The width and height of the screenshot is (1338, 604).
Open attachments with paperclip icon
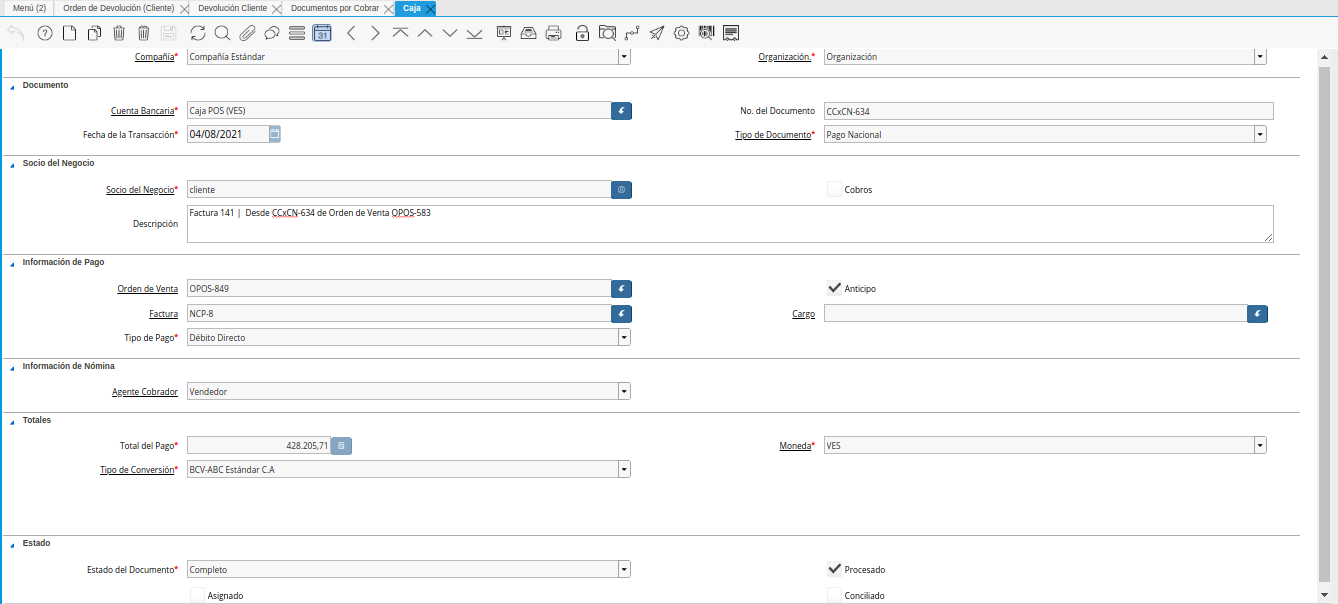pos(247,33)
